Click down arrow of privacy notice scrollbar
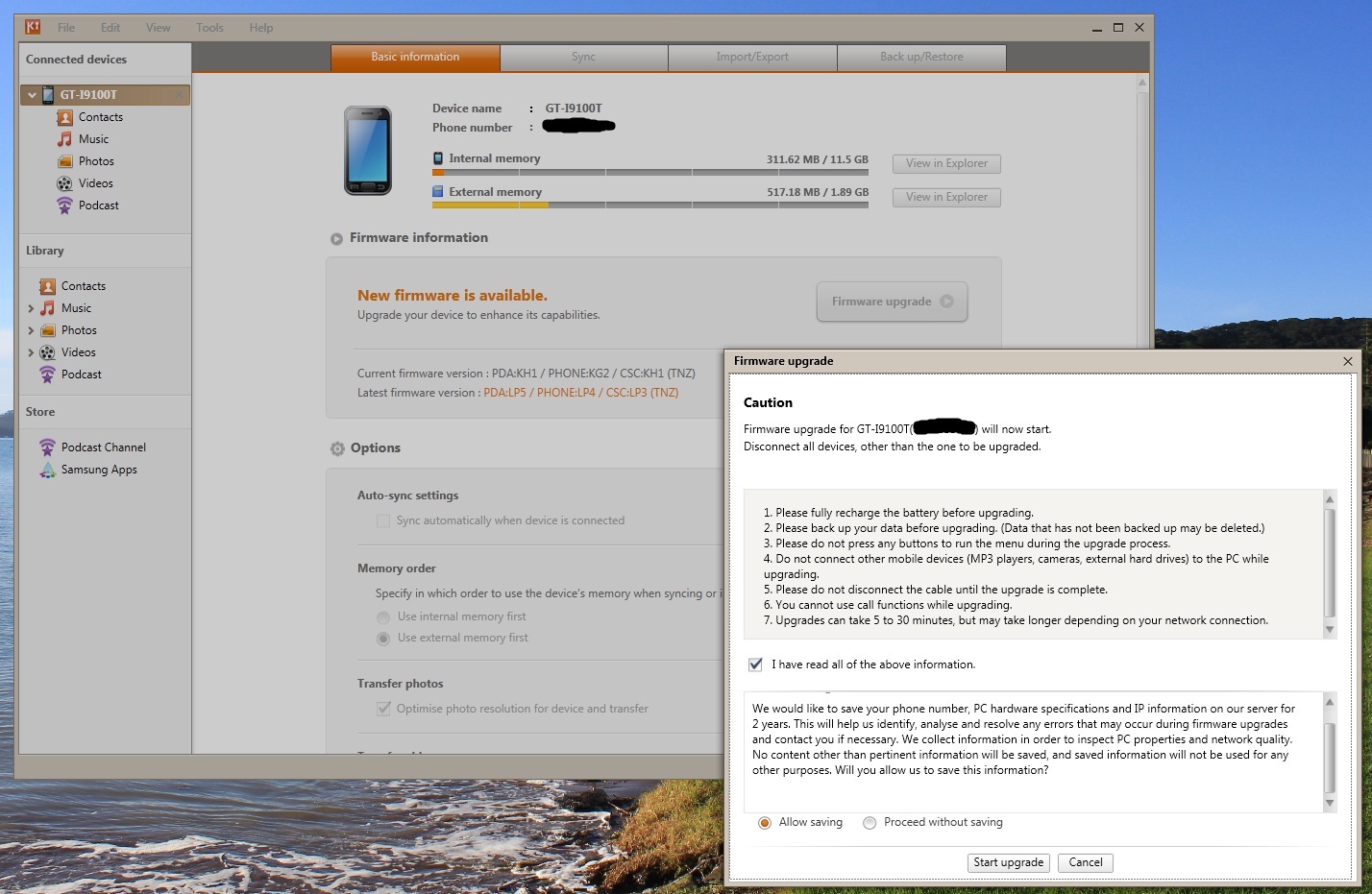Viewport: 1372px width, 894px height. (1330, 803)
